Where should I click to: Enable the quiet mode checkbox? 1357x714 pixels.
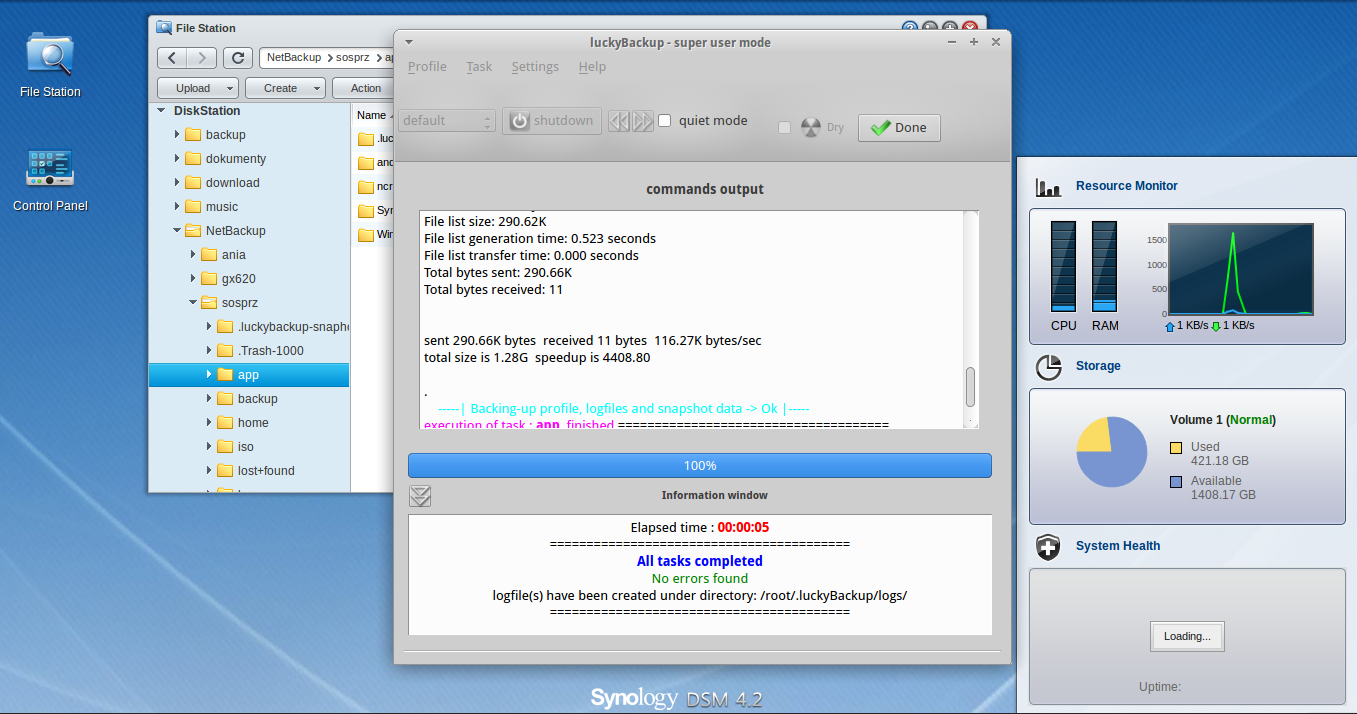(664, 121)
